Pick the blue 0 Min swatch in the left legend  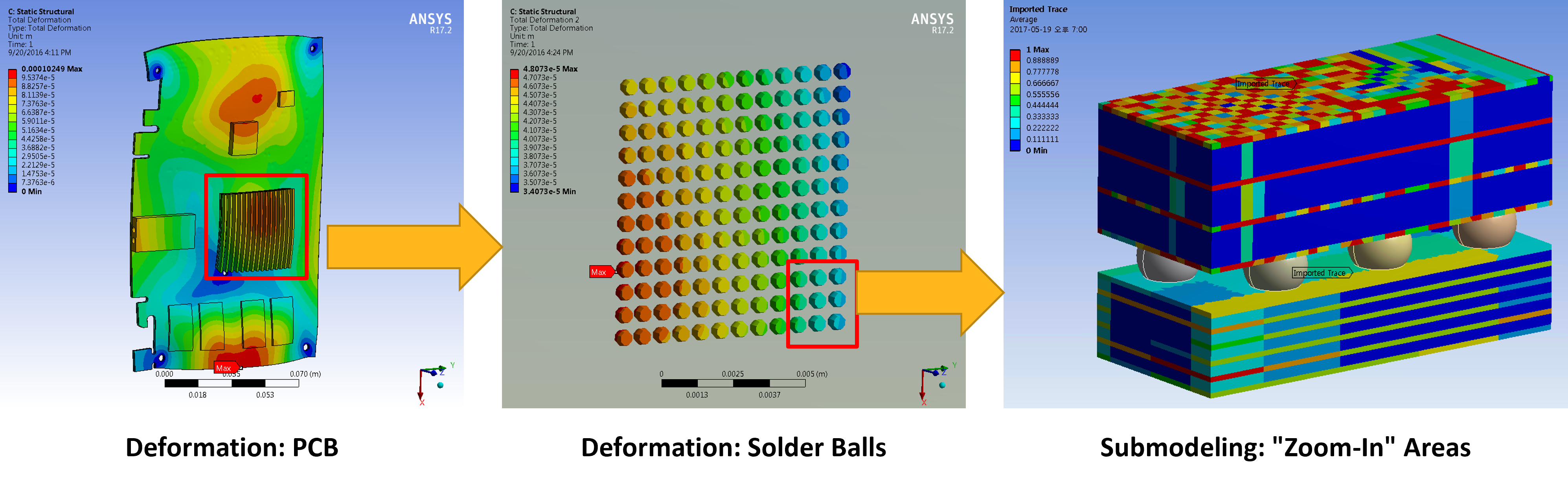point(12,188)
